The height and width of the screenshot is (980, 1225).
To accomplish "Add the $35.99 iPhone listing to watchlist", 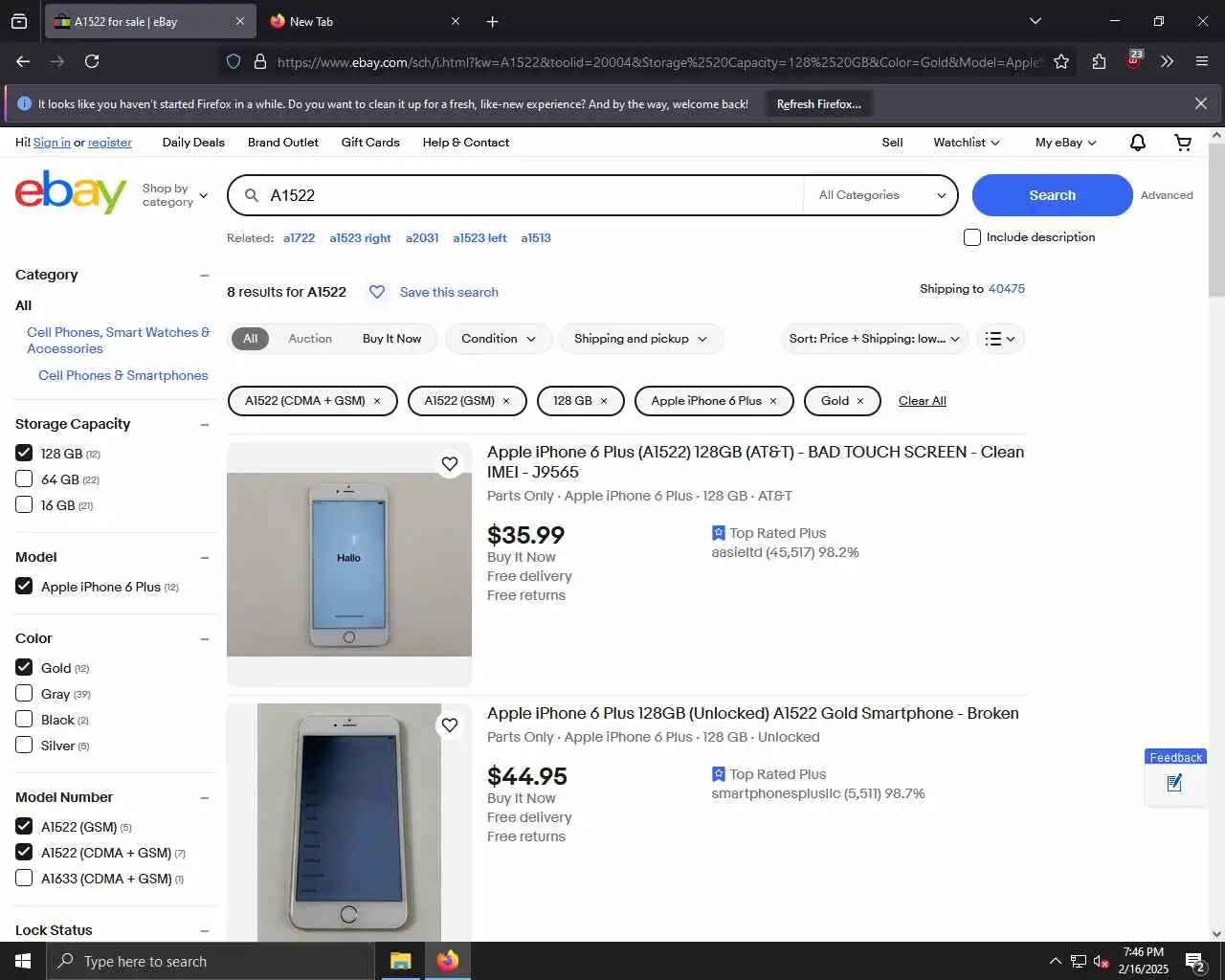I will (x=450, y=464).
